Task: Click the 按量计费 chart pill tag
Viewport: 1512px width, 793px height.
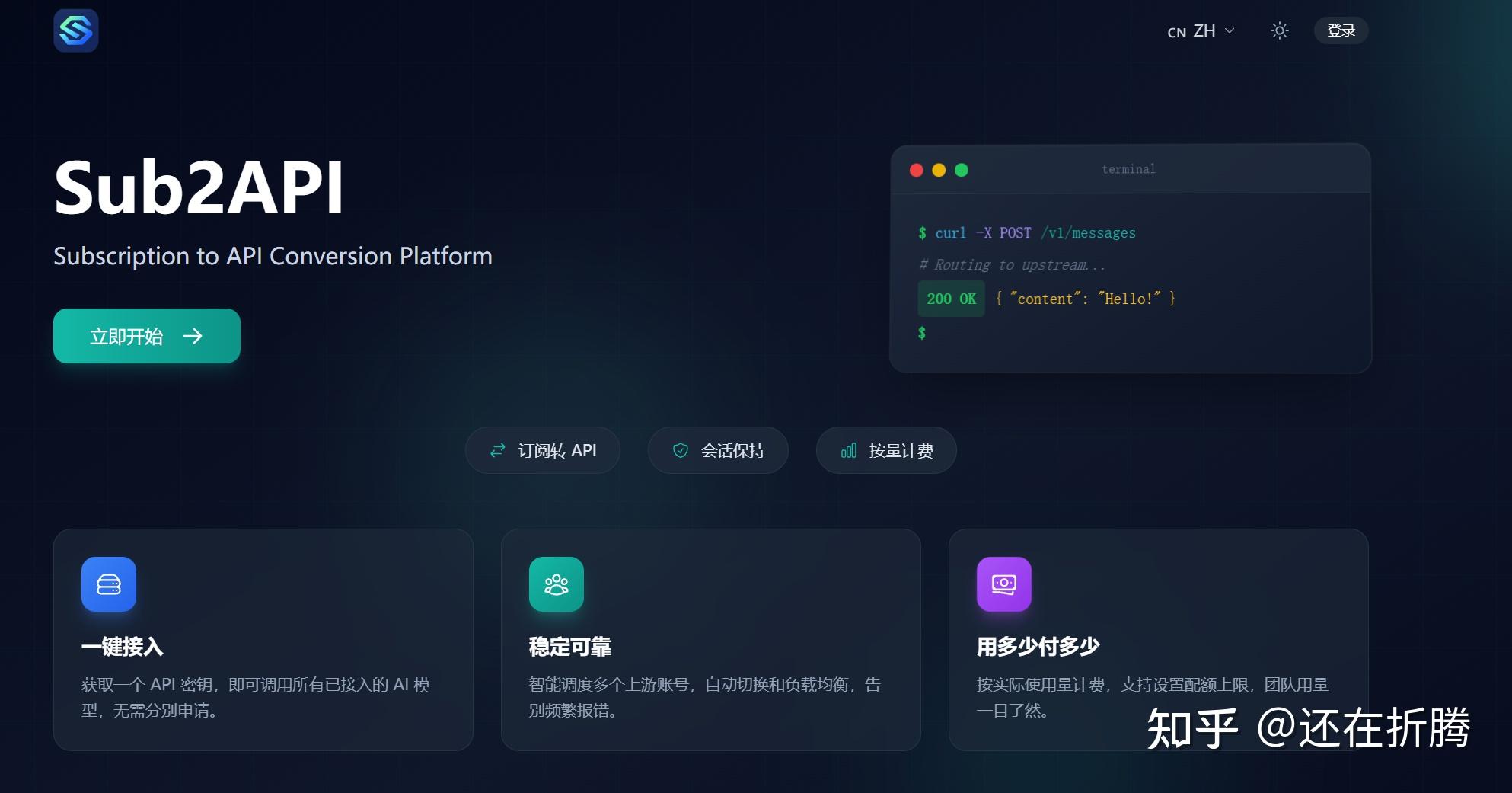Action: pyautogui.click(x=886, y=450)
